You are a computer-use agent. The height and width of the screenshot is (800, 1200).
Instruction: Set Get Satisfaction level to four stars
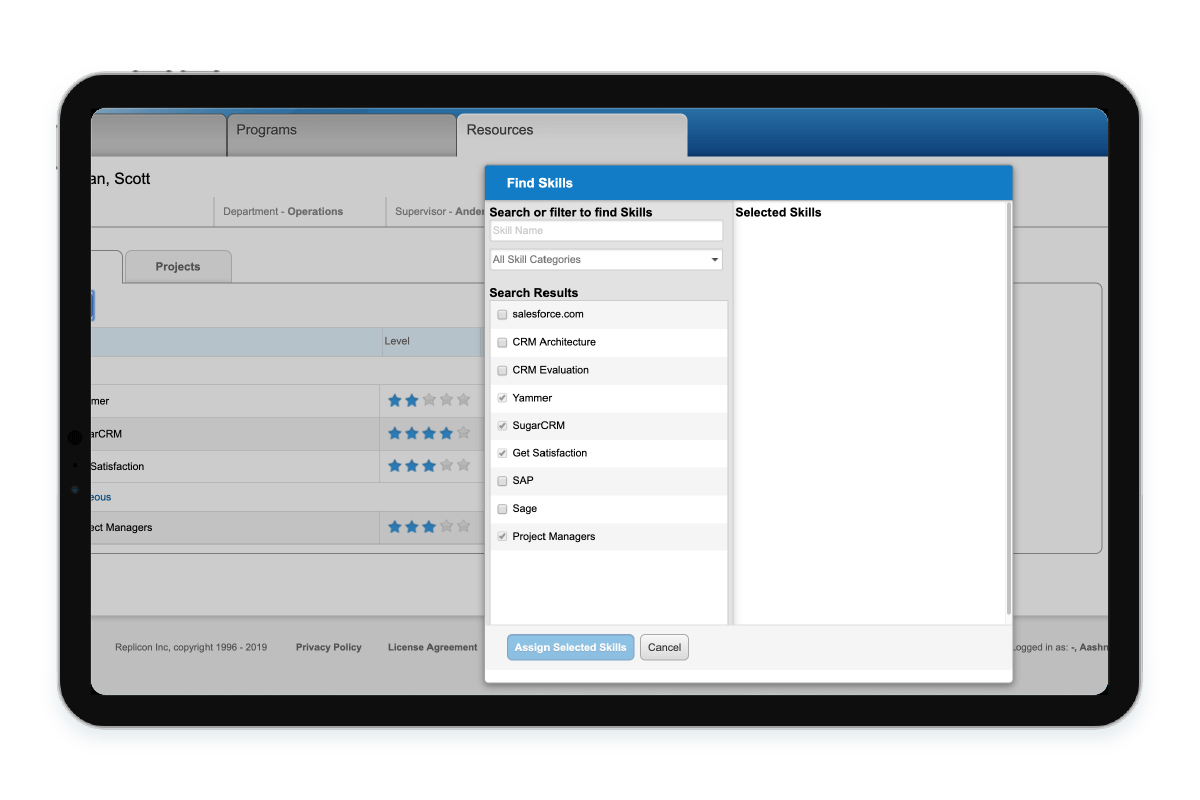pos(446,466)
